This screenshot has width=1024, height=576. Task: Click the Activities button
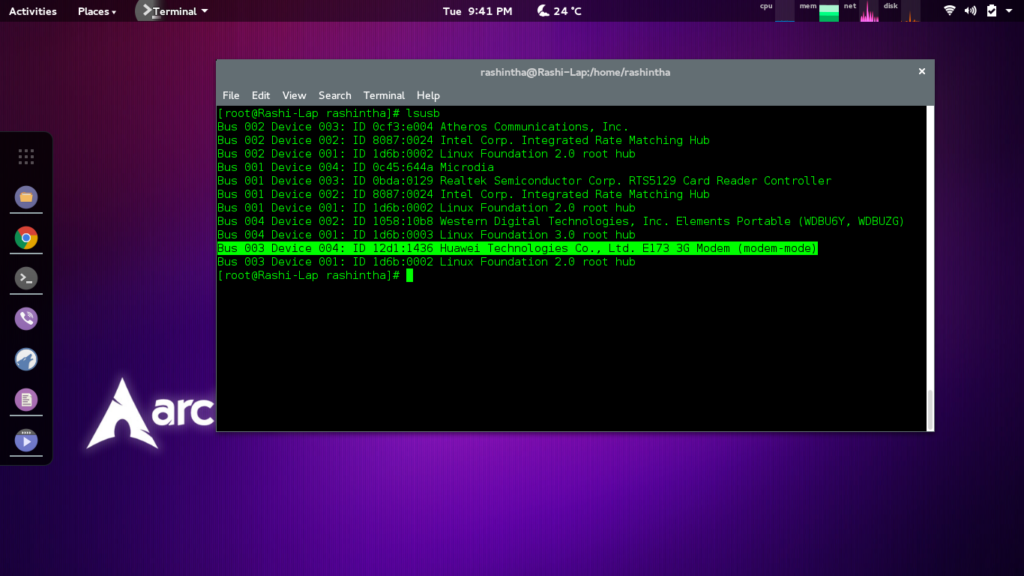click(x=32, y=11)
